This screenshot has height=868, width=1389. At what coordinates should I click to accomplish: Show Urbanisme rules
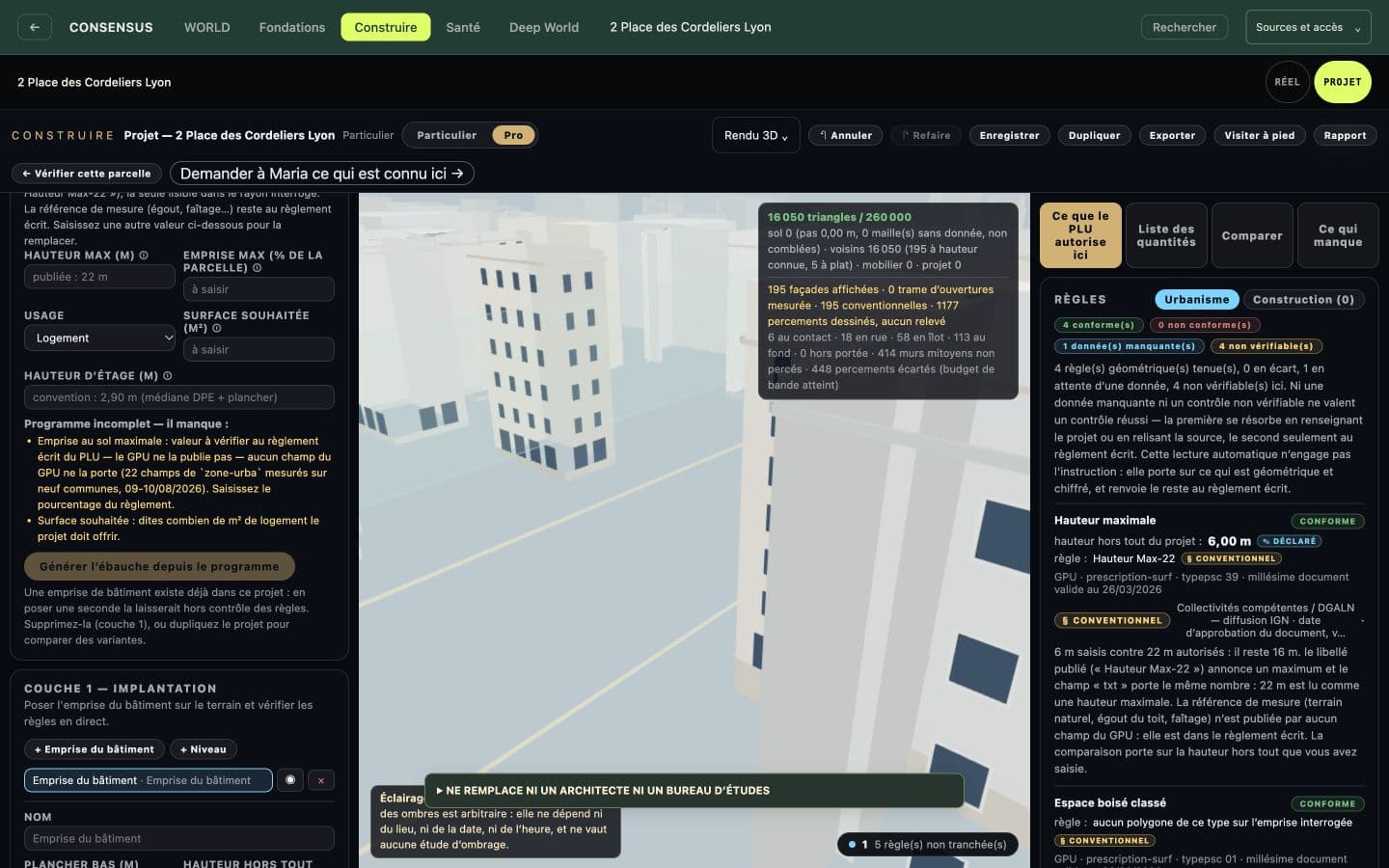pos(1196,299)
